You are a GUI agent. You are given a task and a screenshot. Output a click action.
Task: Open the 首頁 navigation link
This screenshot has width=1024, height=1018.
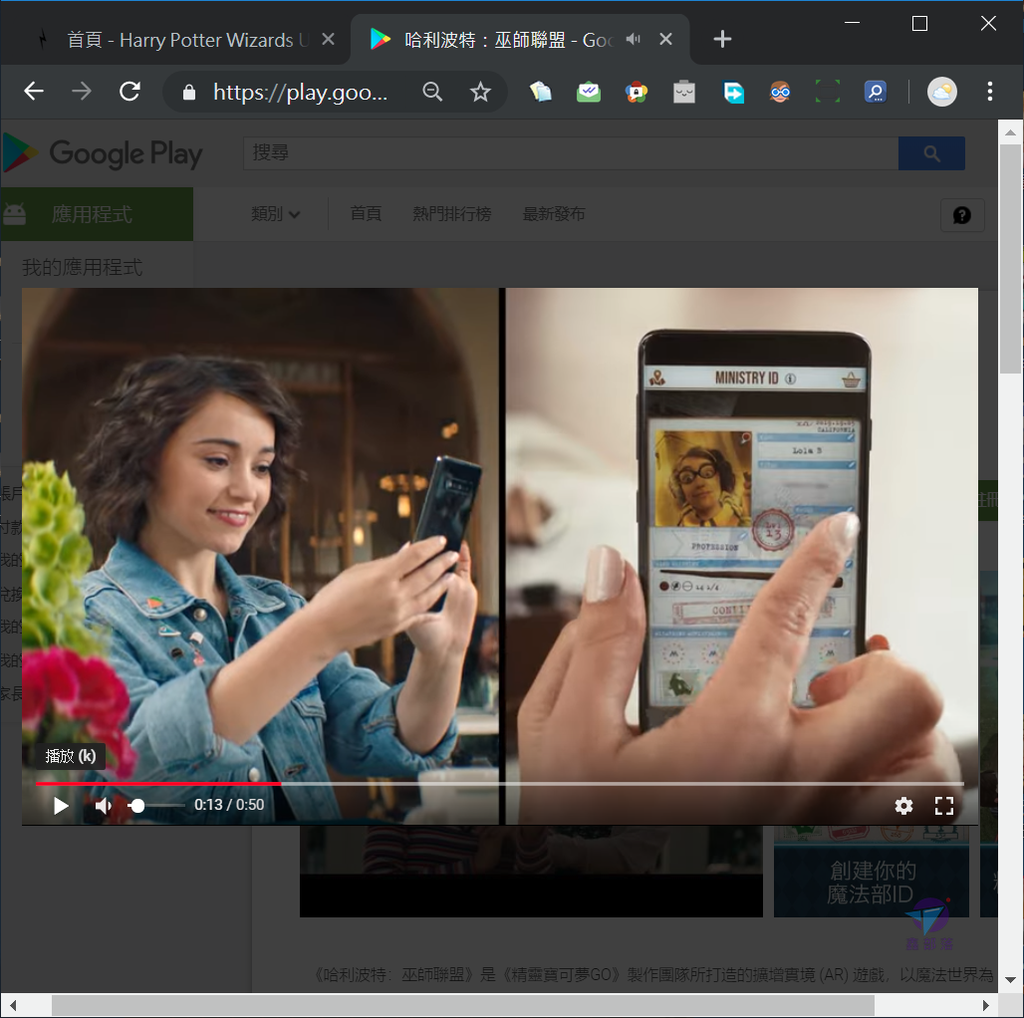point(365,214)
